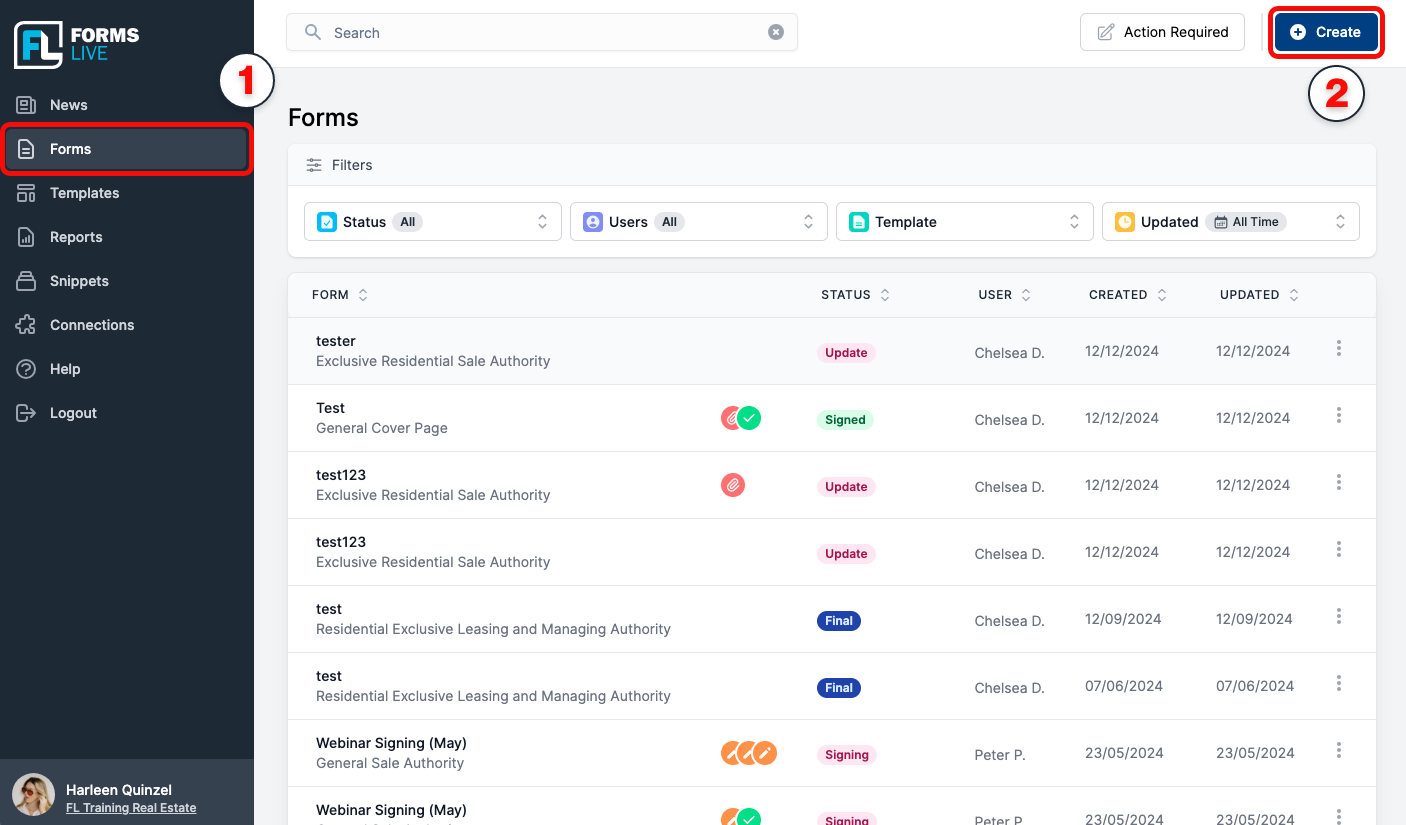Open the Action Required button
This screenshot has height=825, width=1406.
click(x=1162, y=32)
